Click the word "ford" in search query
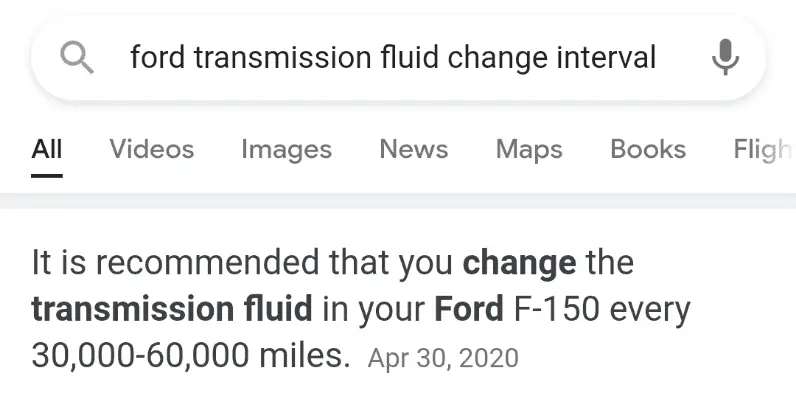Viewport: 796px width, 415px height. click(157, 58)
